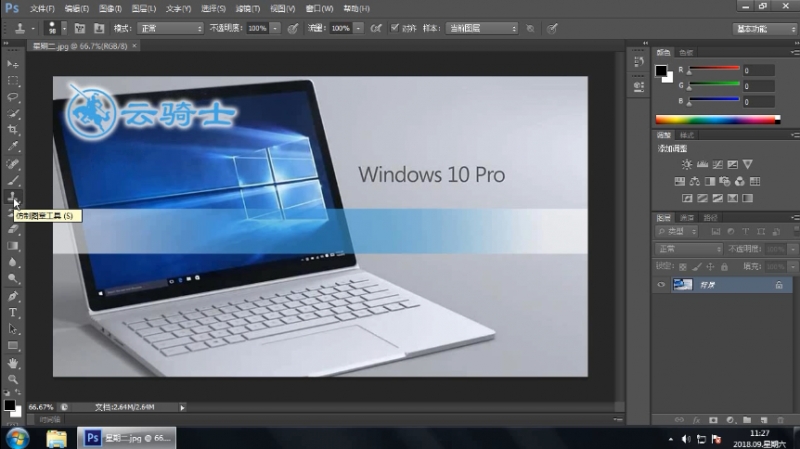This screenshot has width=800, height=449.
Task: Toggle ignore adjustment layers button
Action: 531,29
